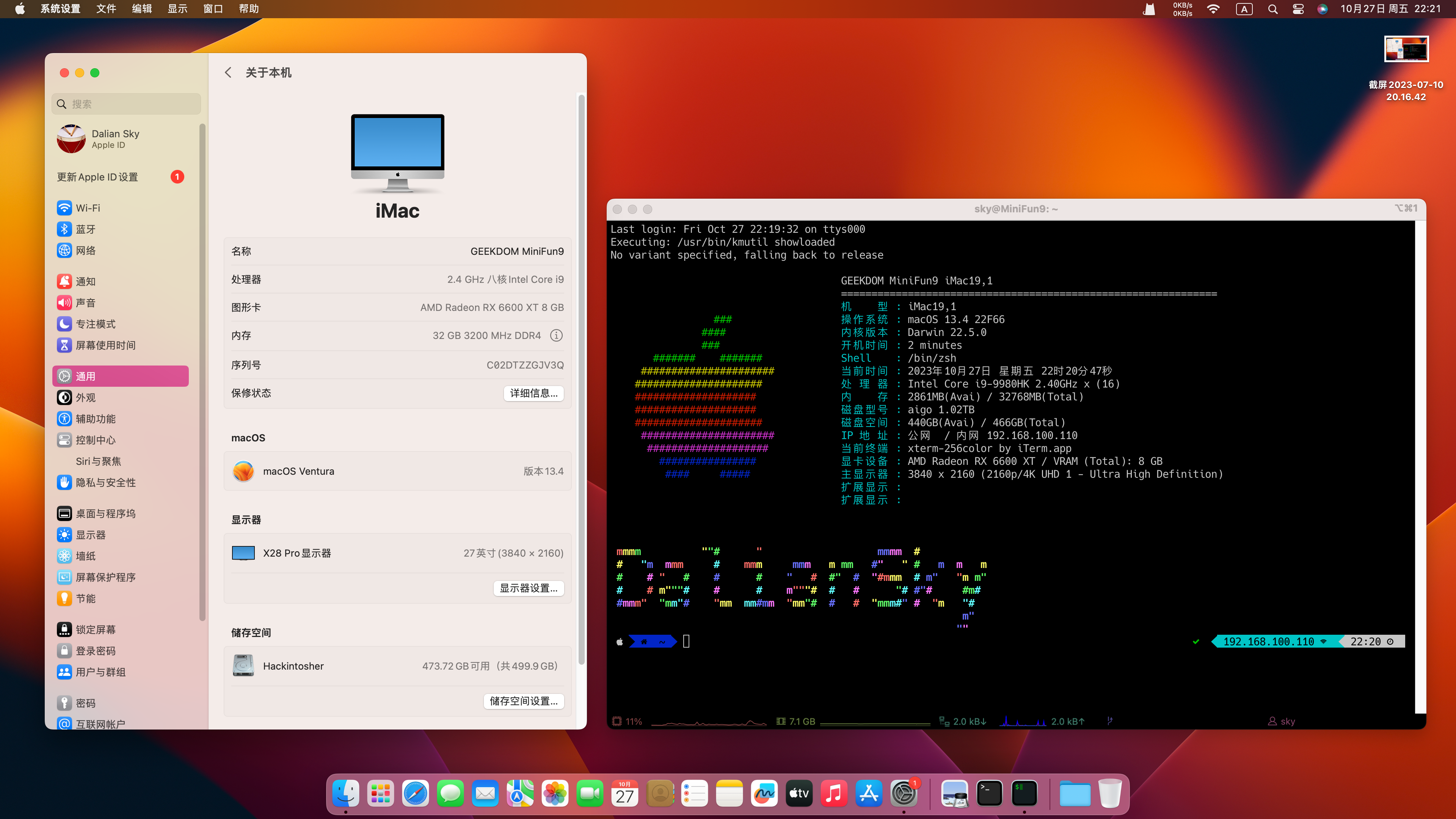
Task: Open Wallpaper (墙纸) settings
Action: click(85, 555)
